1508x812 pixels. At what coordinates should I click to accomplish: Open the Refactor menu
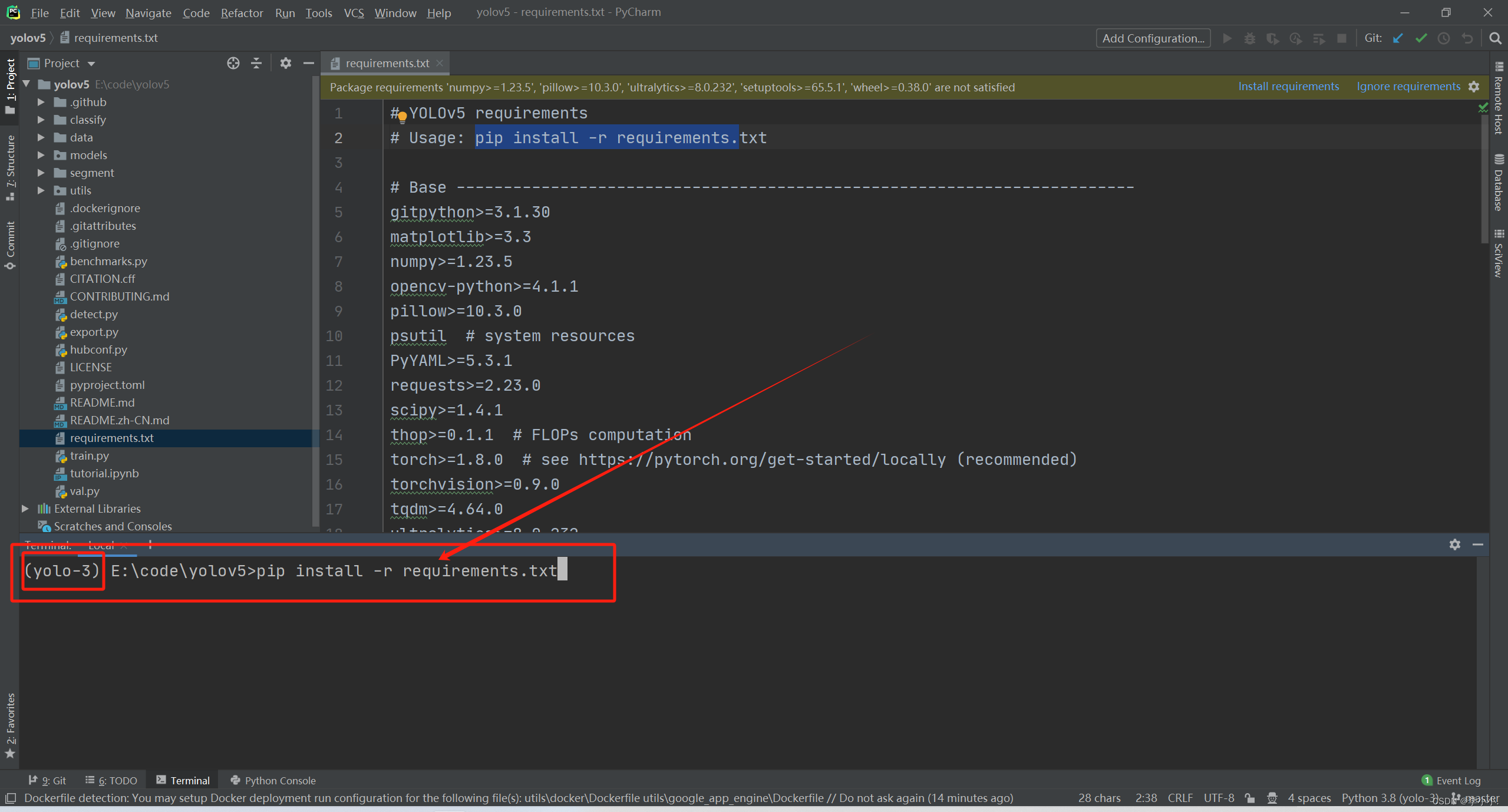242,12
